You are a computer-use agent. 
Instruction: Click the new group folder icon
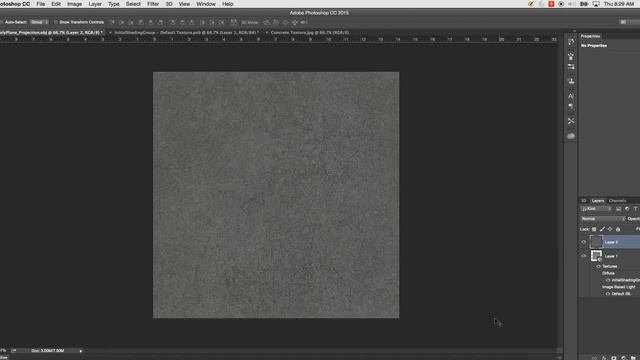(x=633, y=358)
